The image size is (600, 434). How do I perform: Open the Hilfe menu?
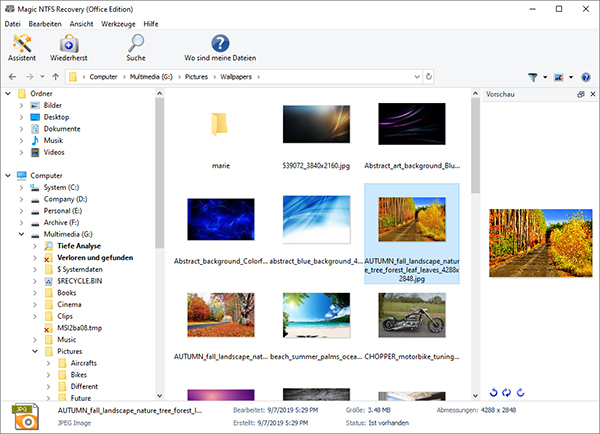coord(151,24)
